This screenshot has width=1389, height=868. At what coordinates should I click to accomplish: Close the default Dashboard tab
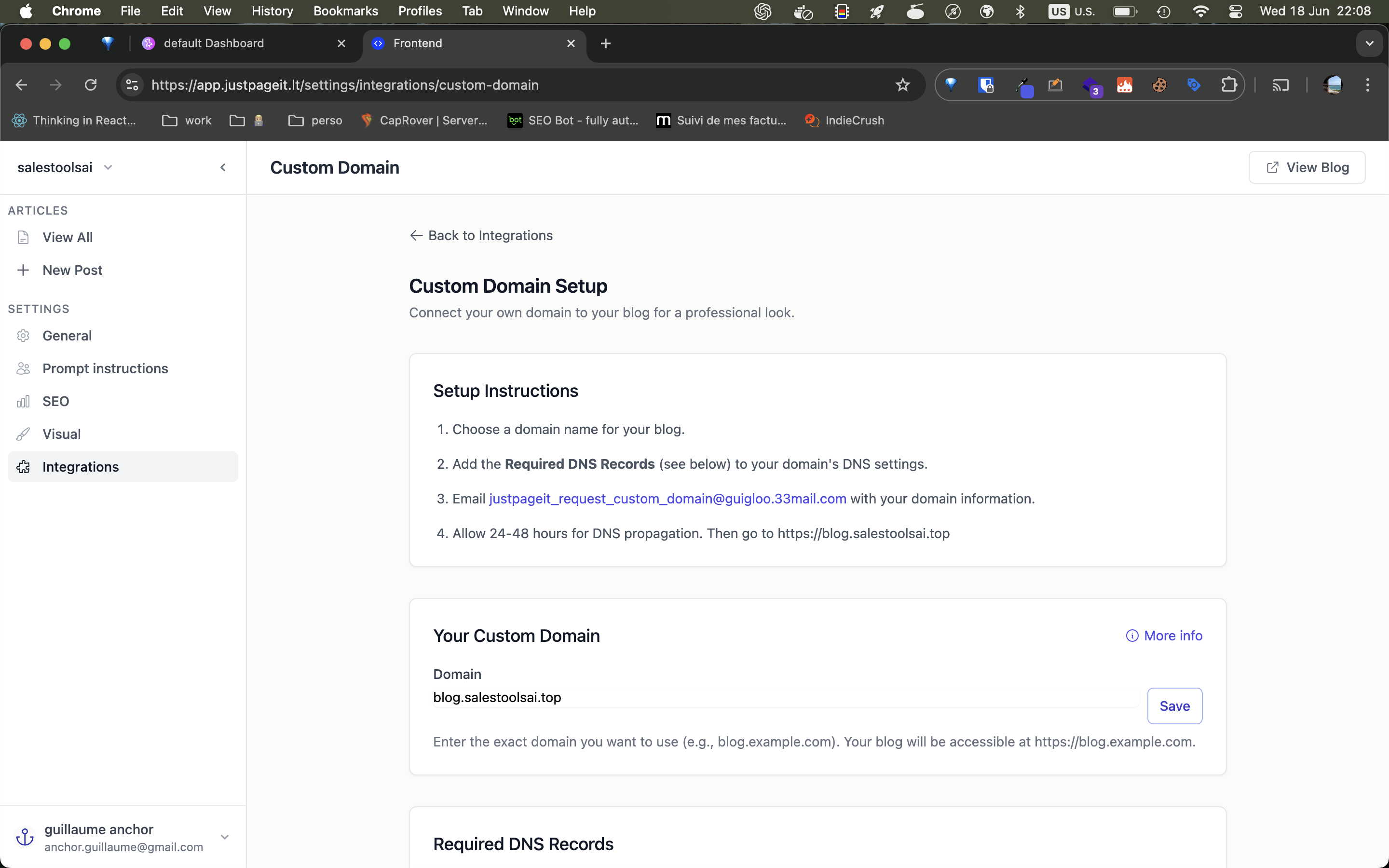click(341, 43)
